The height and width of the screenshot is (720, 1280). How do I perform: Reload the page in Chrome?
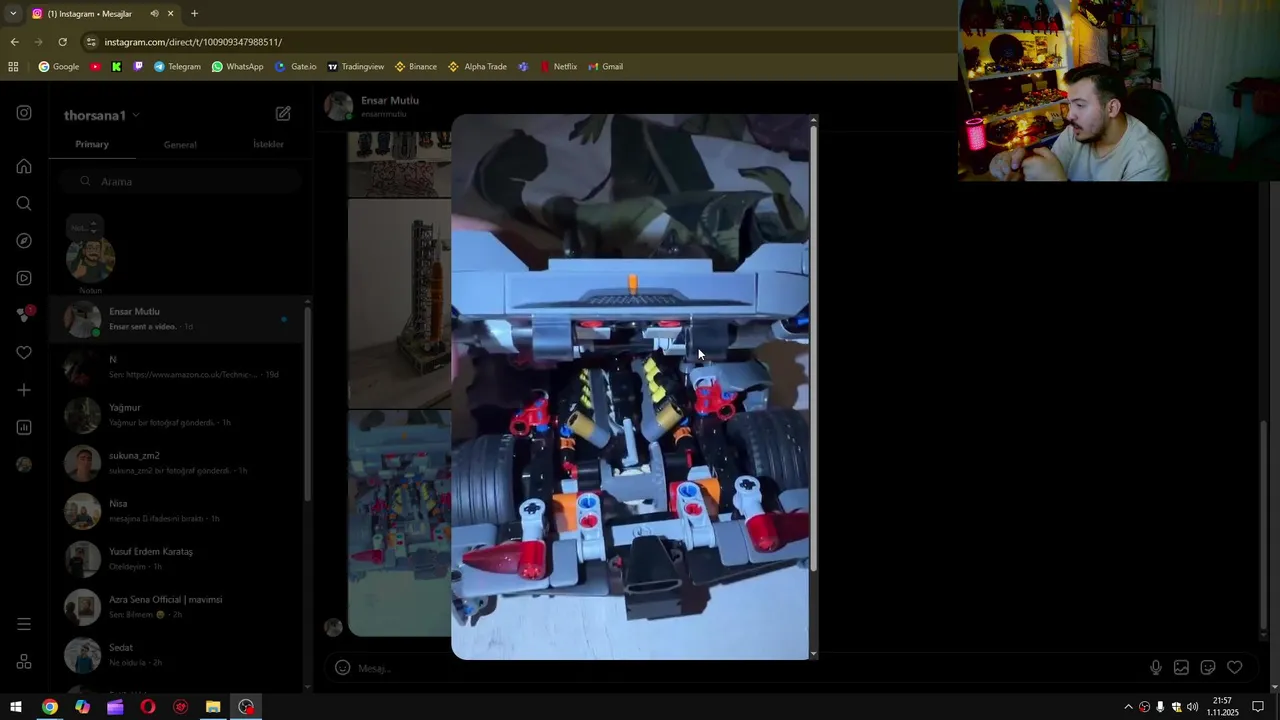pos(62,42)
